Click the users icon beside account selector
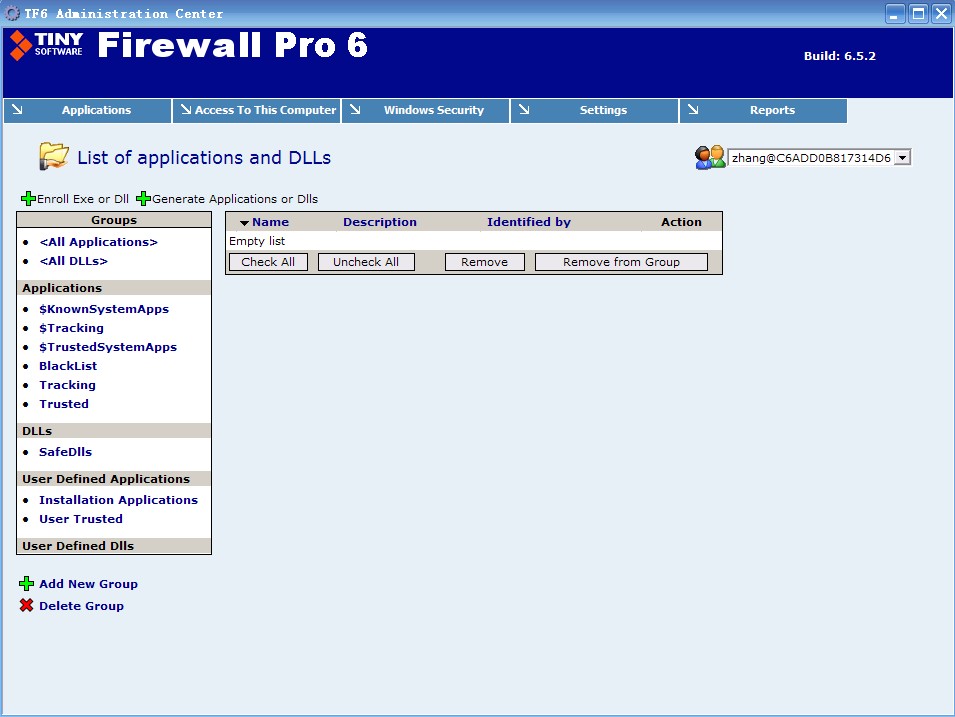 click(x=710, y=157)
